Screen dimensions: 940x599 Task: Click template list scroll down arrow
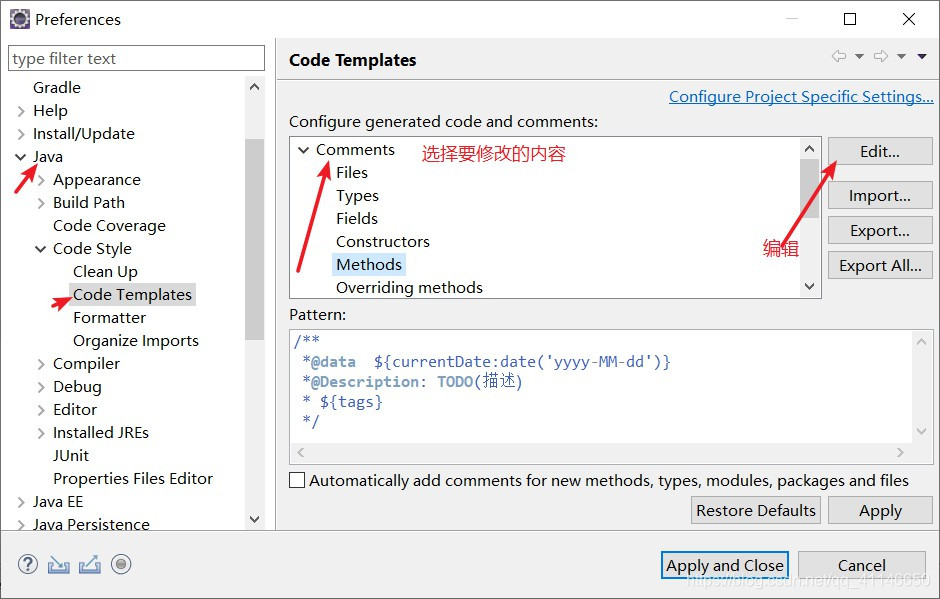[809, 286]
